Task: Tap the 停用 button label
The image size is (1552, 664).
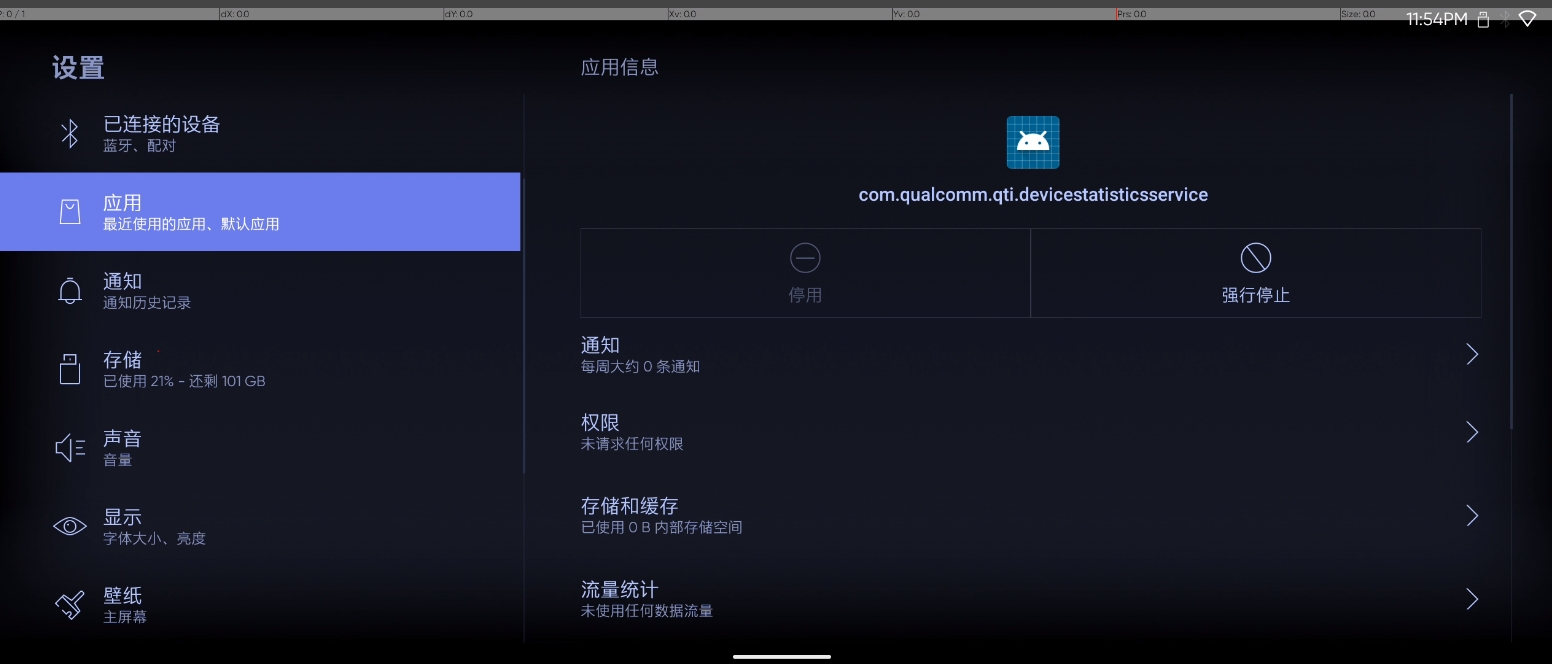Action: coord(805,295)
